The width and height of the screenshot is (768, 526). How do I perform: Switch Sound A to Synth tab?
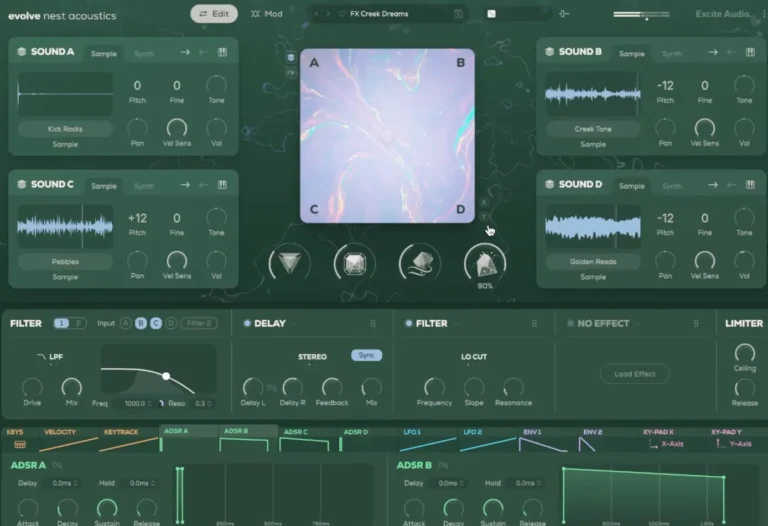tap(144, 53)
